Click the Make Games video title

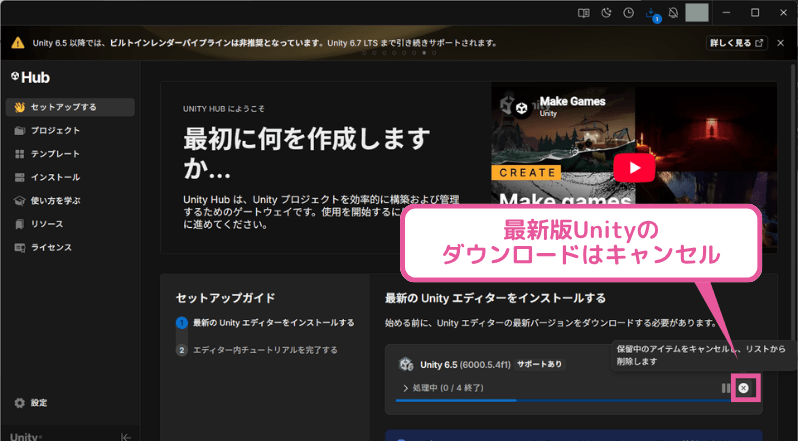click(572, 102)
